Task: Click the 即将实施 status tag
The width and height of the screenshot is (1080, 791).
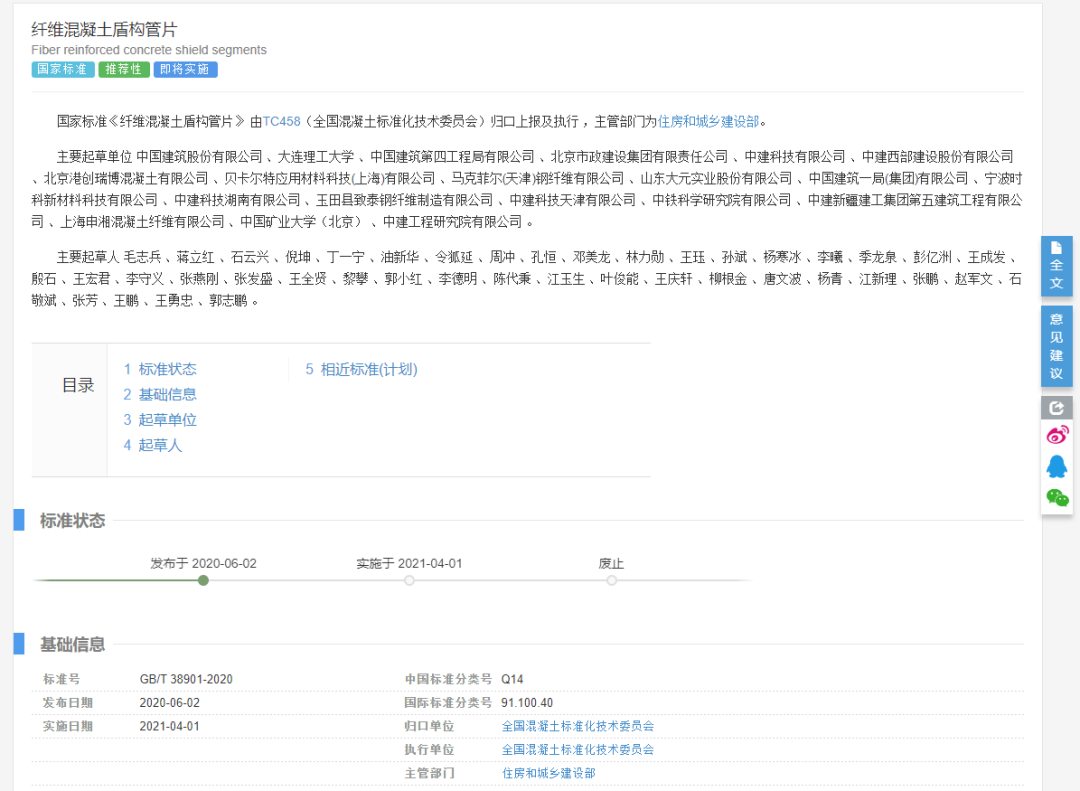Action: 185,70
